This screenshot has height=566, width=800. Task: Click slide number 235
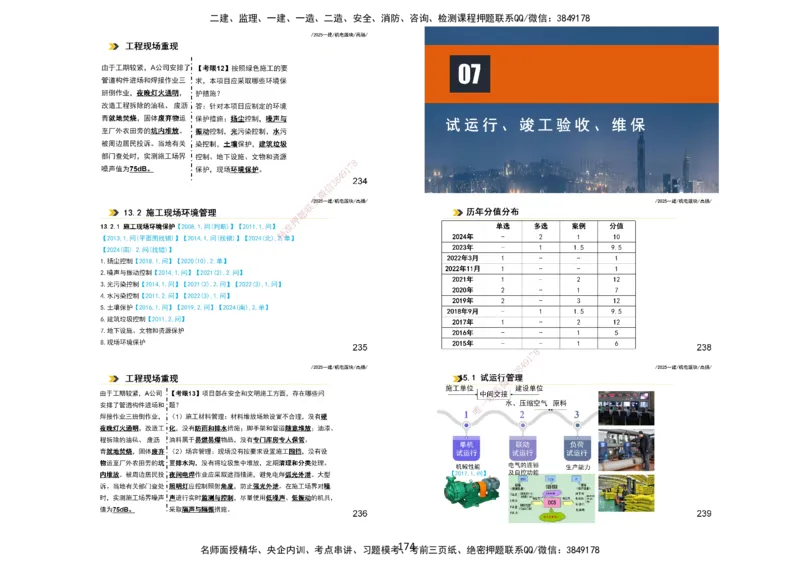pyautogui.click(x=360, y=348)
